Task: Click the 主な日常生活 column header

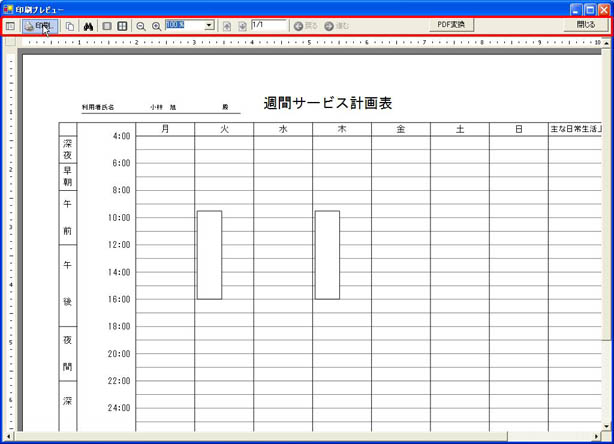Action: 576,129
